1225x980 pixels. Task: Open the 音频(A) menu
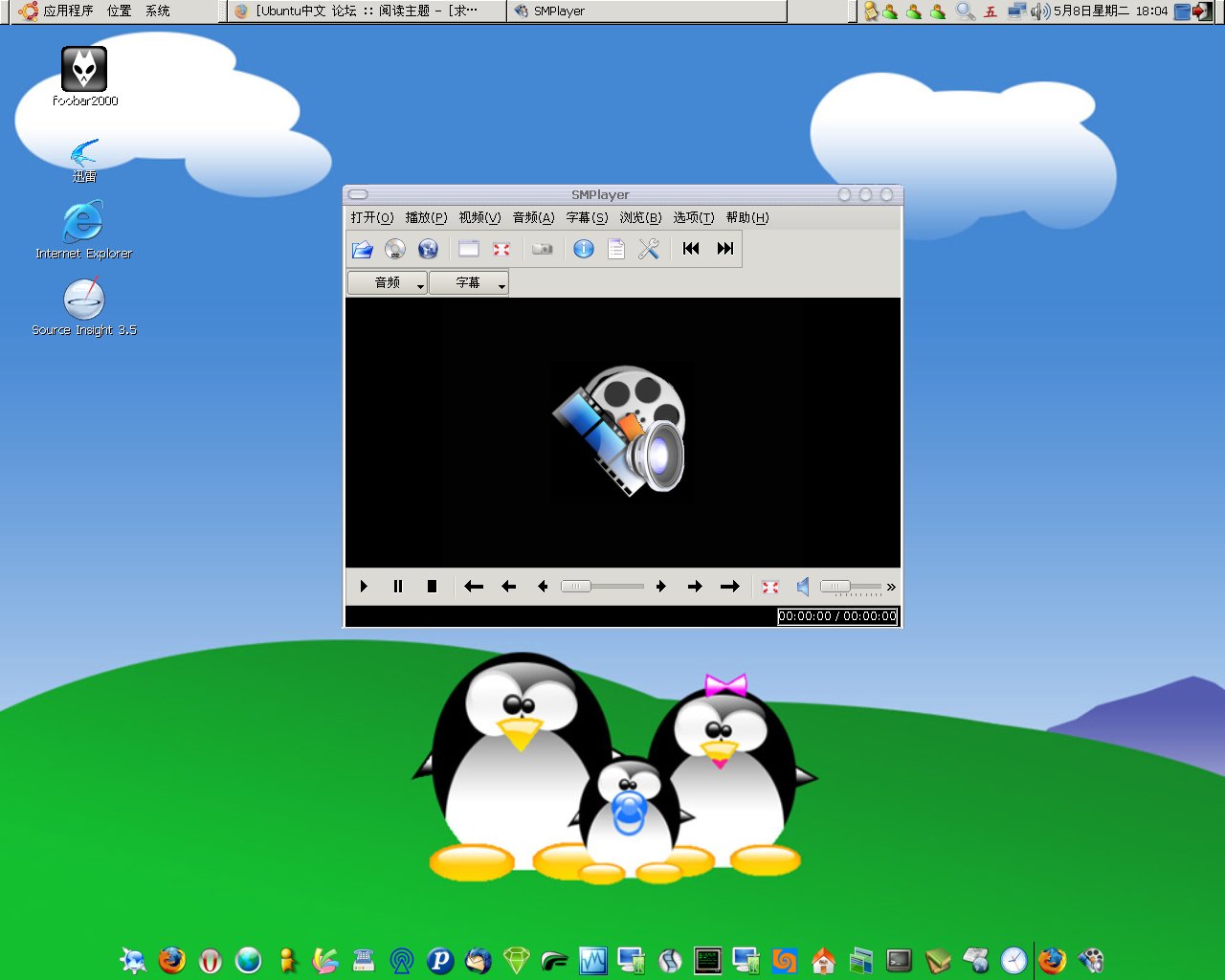point(533,217)
